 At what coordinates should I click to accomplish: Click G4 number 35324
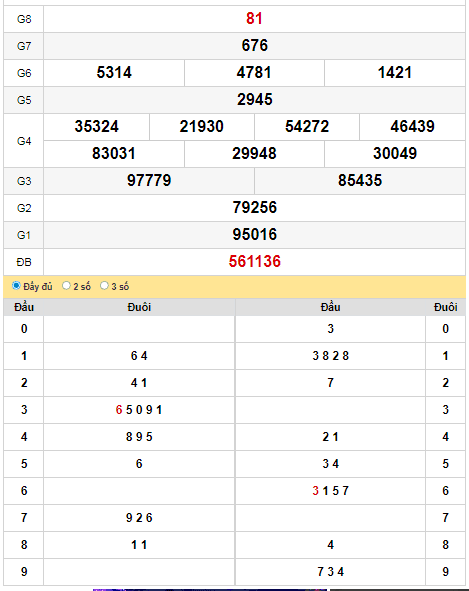click(x=97, y=127)
